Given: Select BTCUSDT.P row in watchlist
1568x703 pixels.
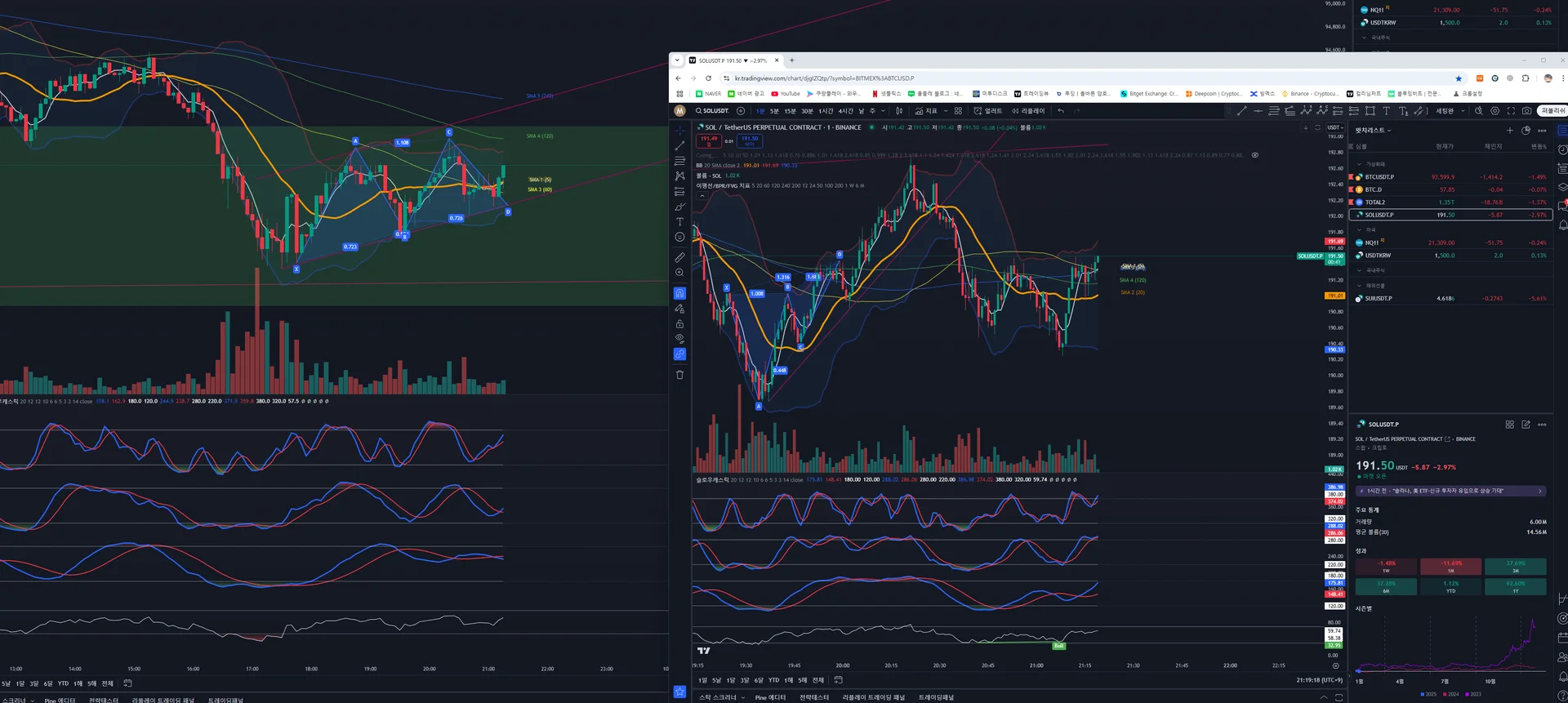Looking at the screenshot, I should (1379, 177).
